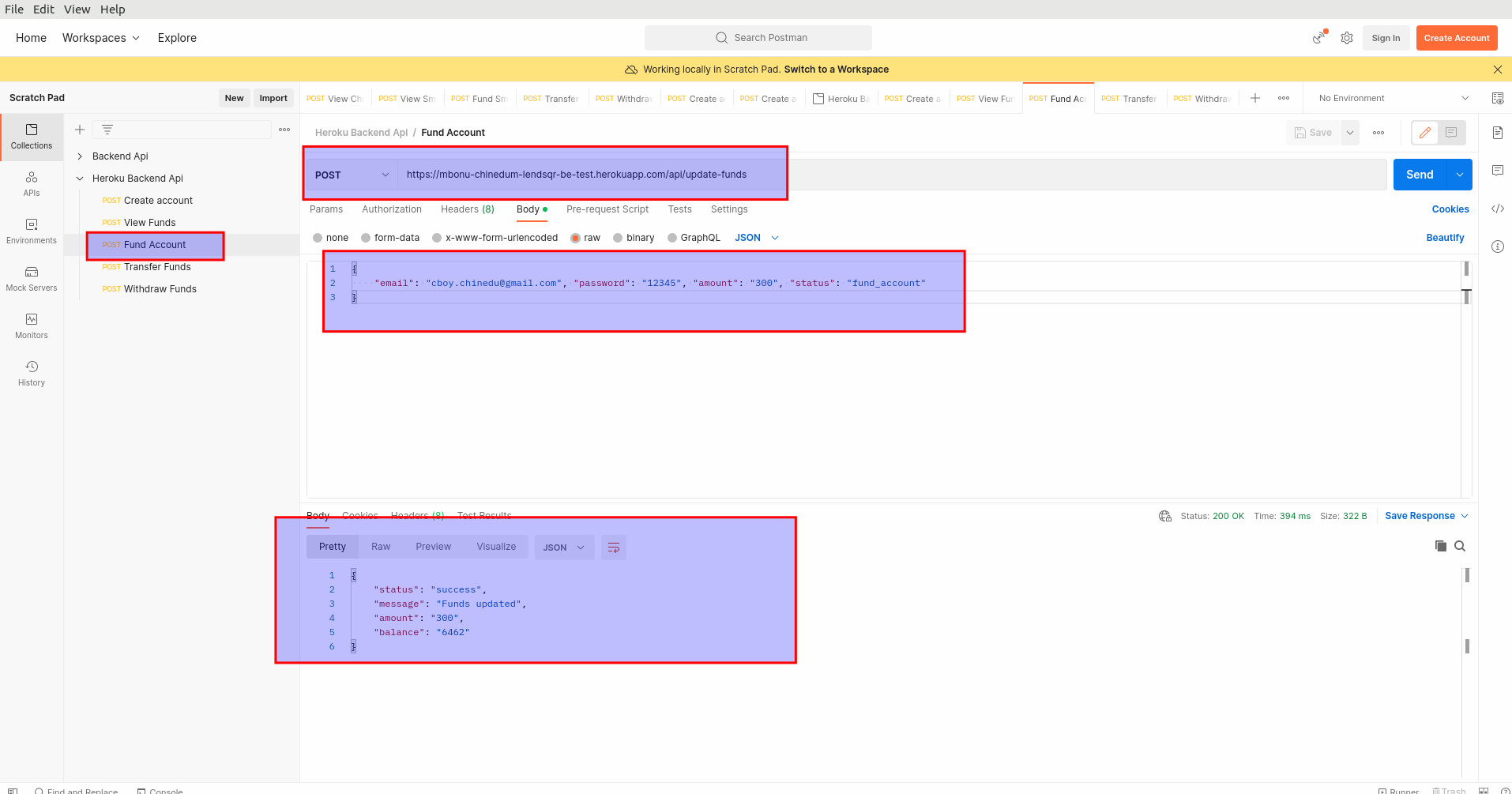Open the POST method dropdown
The height and width of the screenshot is (794, 1512).
coord(352,175)
